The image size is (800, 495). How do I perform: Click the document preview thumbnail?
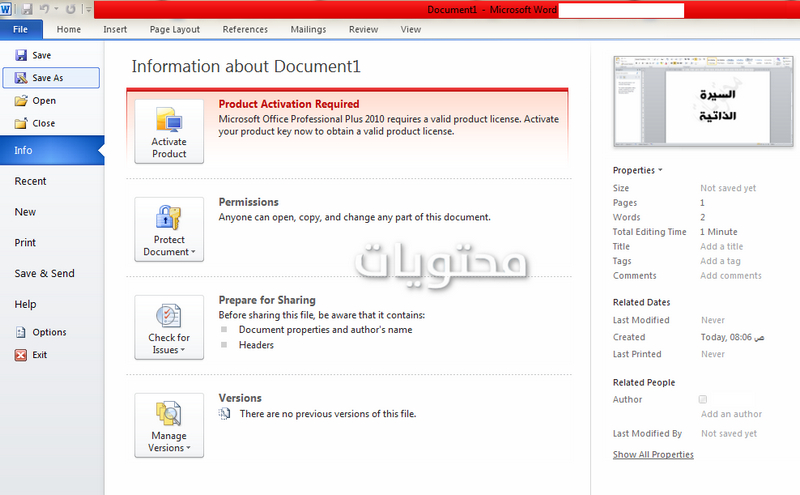(703, 101)
